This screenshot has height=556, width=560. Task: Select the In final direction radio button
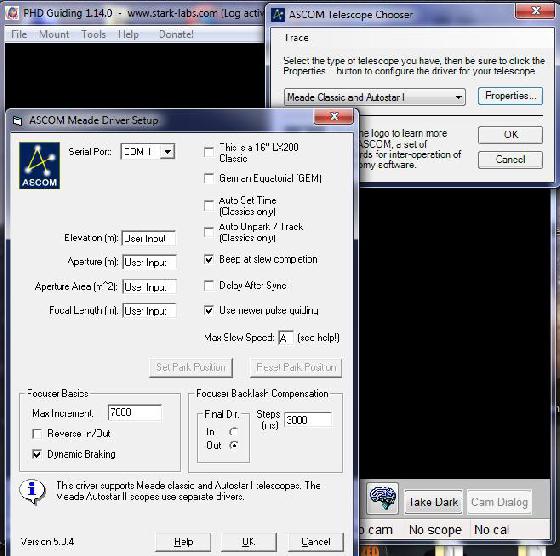point(234,432)
